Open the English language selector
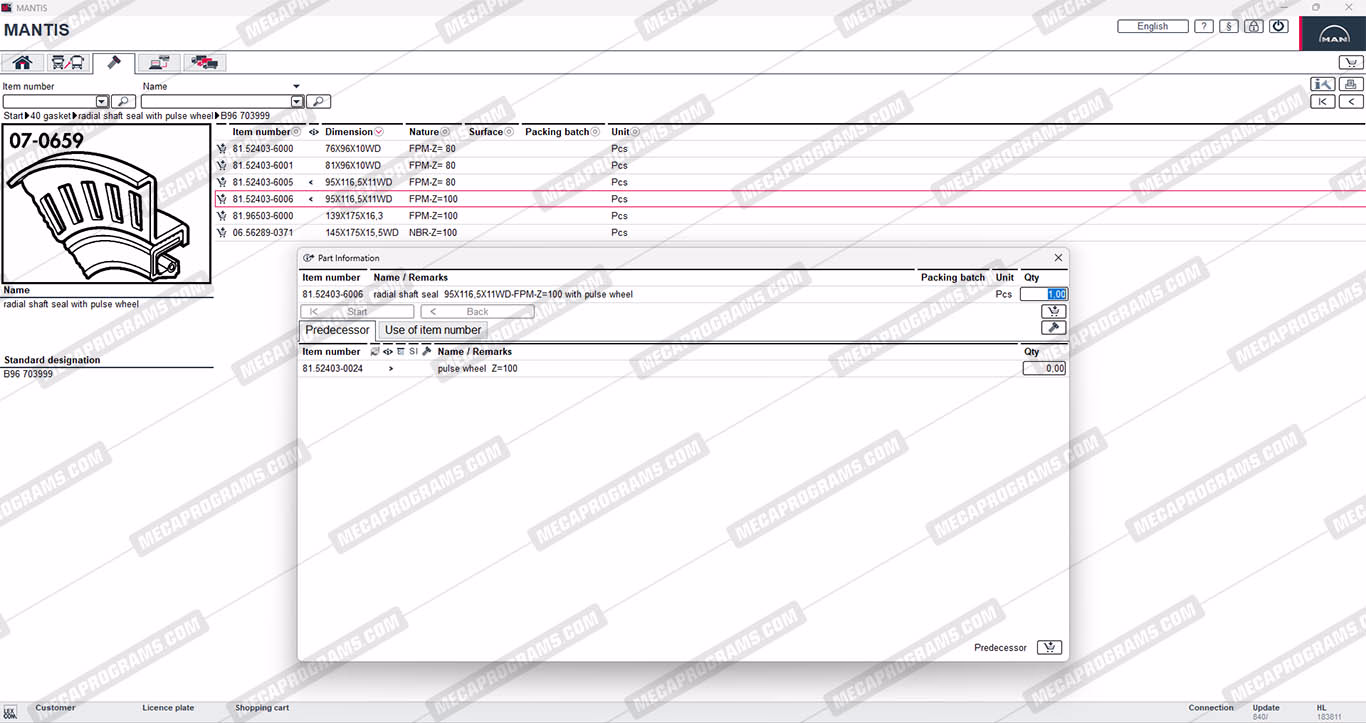This screenshot has width=1366, height=723. point(1153,27)
